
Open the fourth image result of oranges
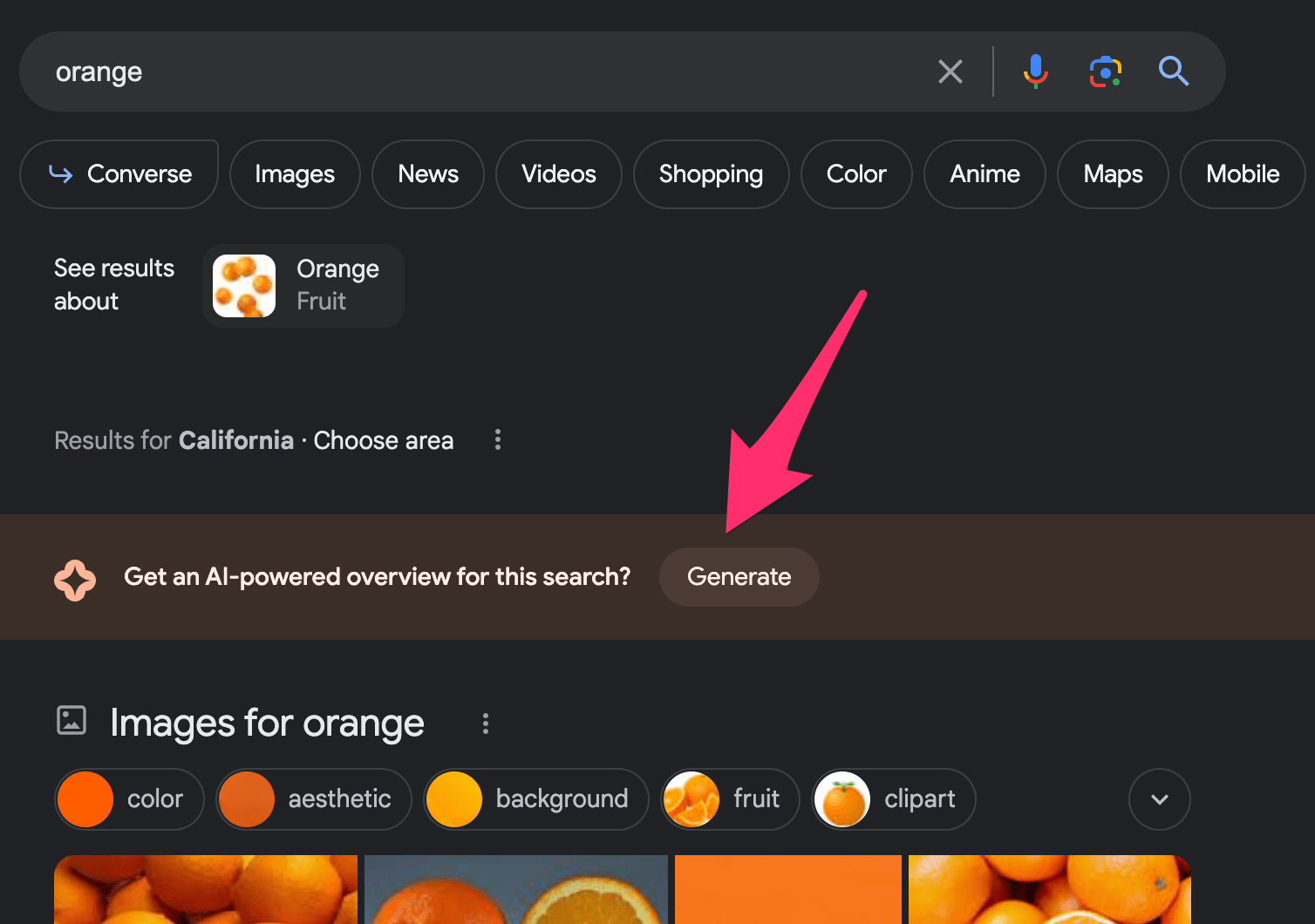(1050, 889)
